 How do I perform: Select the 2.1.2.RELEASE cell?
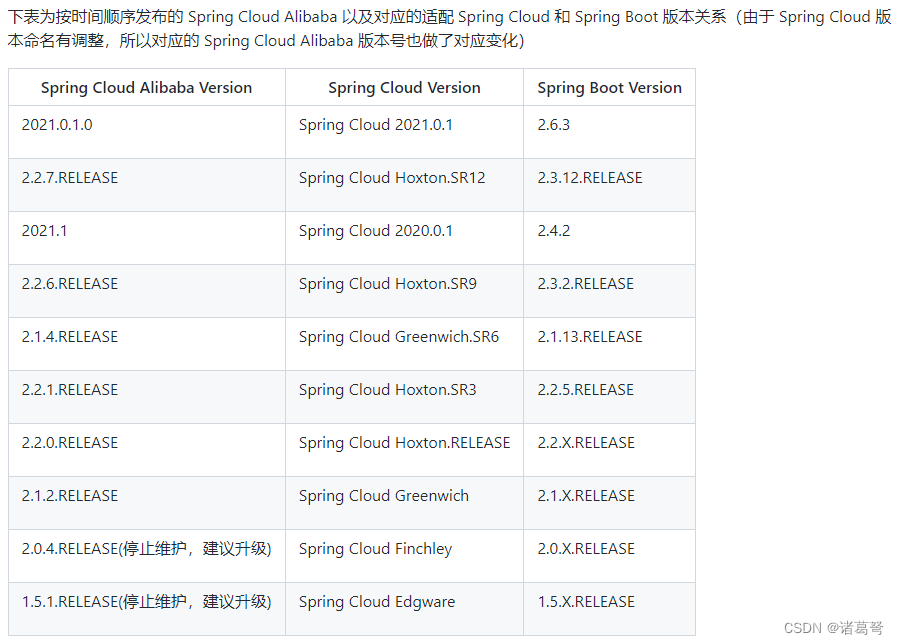(146, 503)
